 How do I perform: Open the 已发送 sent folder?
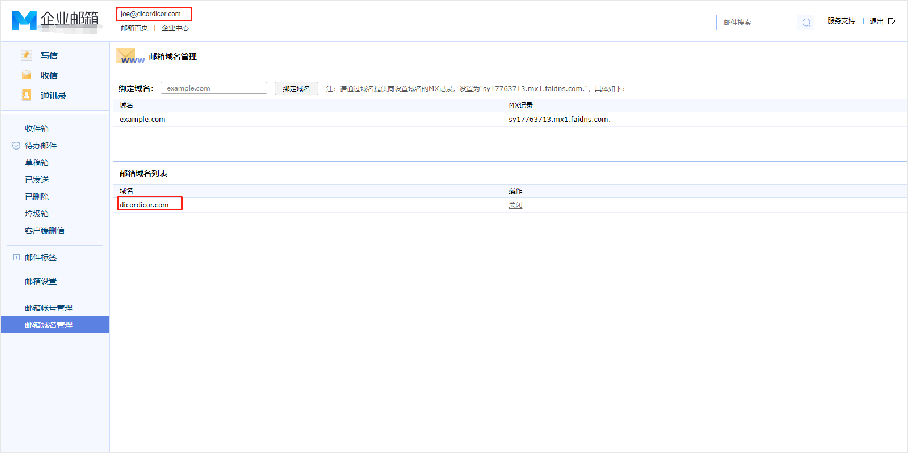pyautogui.click(x=37, y=179)
